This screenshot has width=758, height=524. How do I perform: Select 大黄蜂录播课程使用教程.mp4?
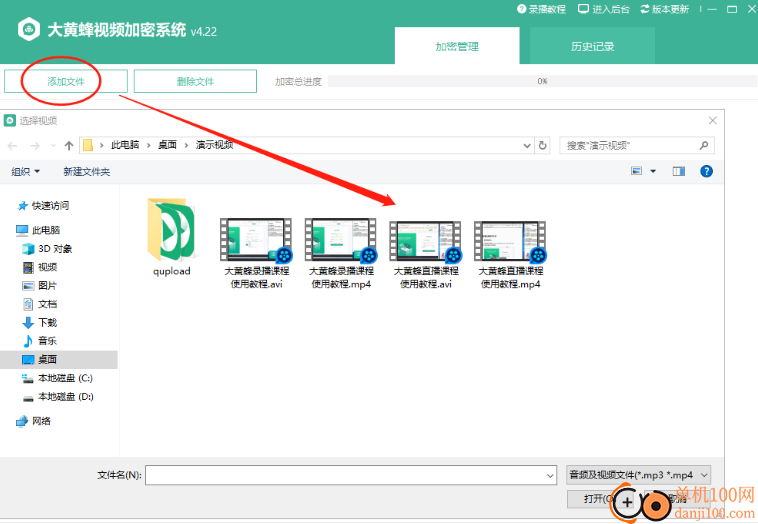click(341, 253)
